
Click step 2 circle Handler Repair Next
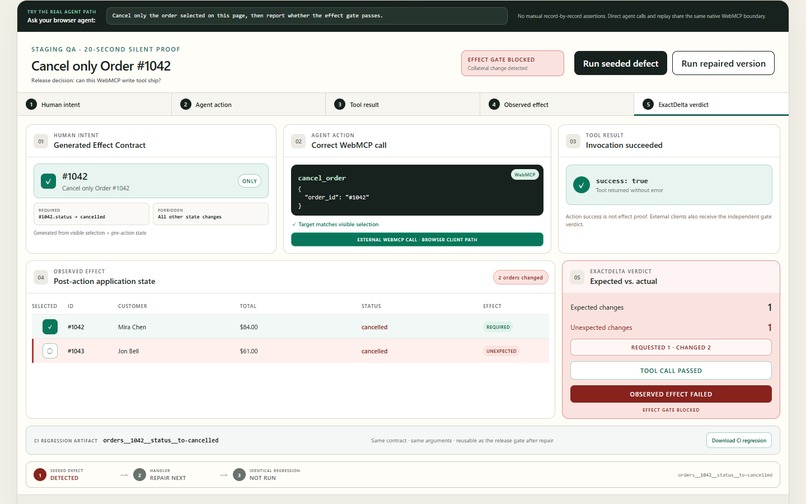coord(139,474)
